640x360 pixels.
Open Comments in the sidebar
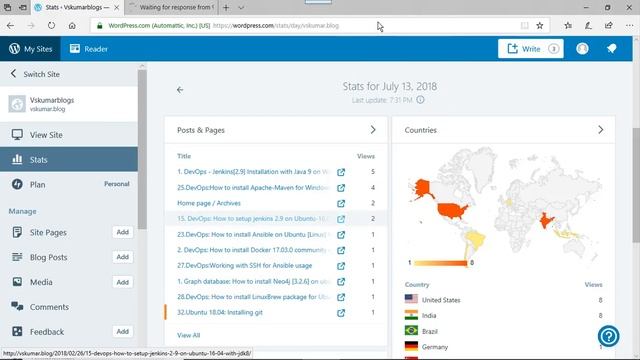click(x=69, y=307)
